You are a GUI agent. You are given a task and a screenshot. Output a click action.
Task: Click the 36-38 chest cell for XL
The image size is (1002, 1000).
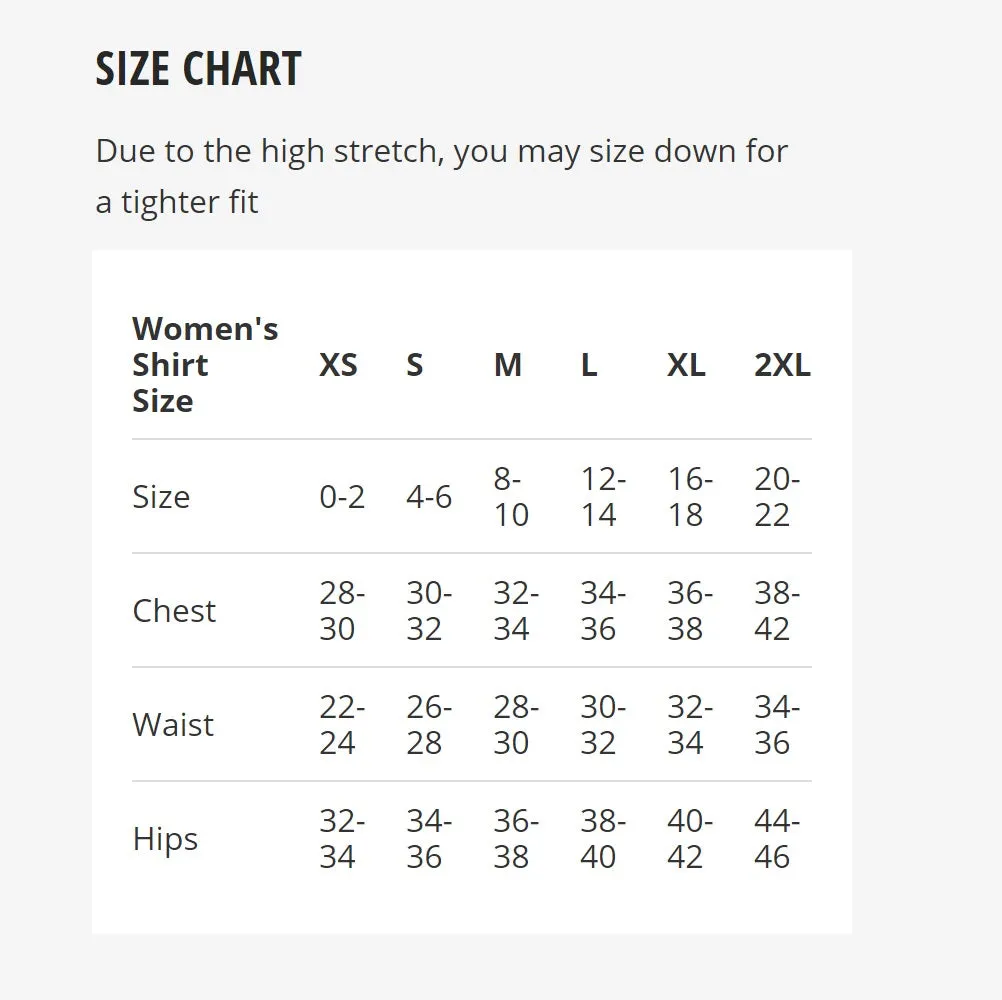tap(690, 611)
